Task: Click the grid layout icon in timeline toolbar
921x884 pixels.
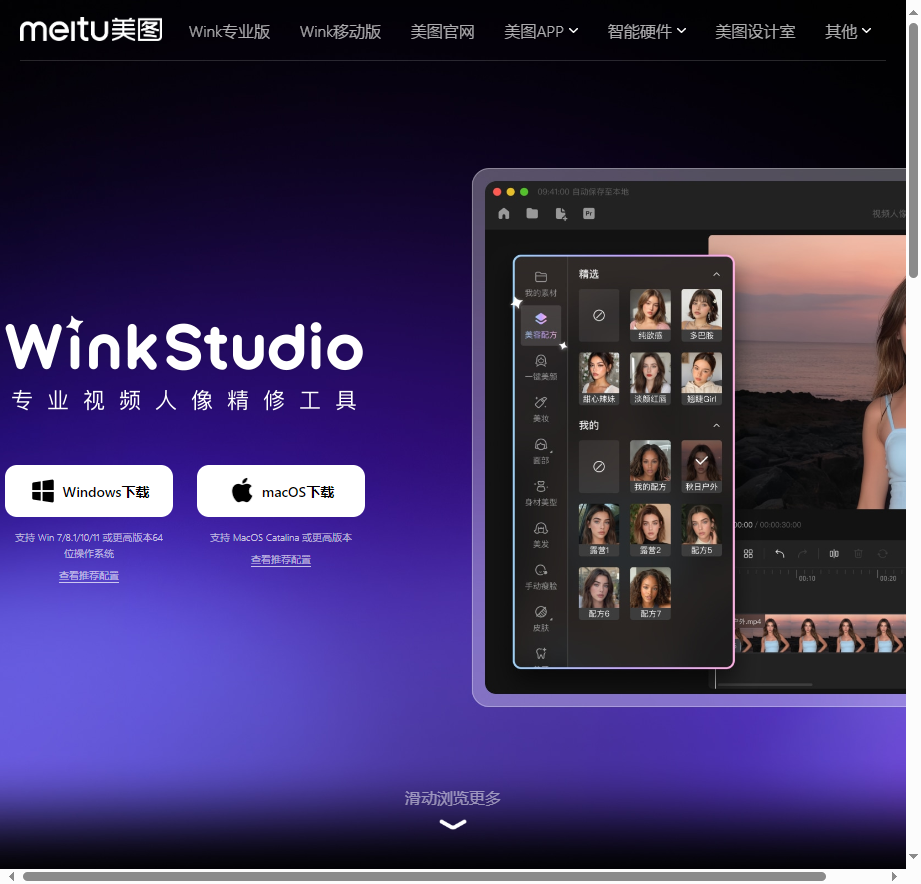Action: click(x=748, y=553)
